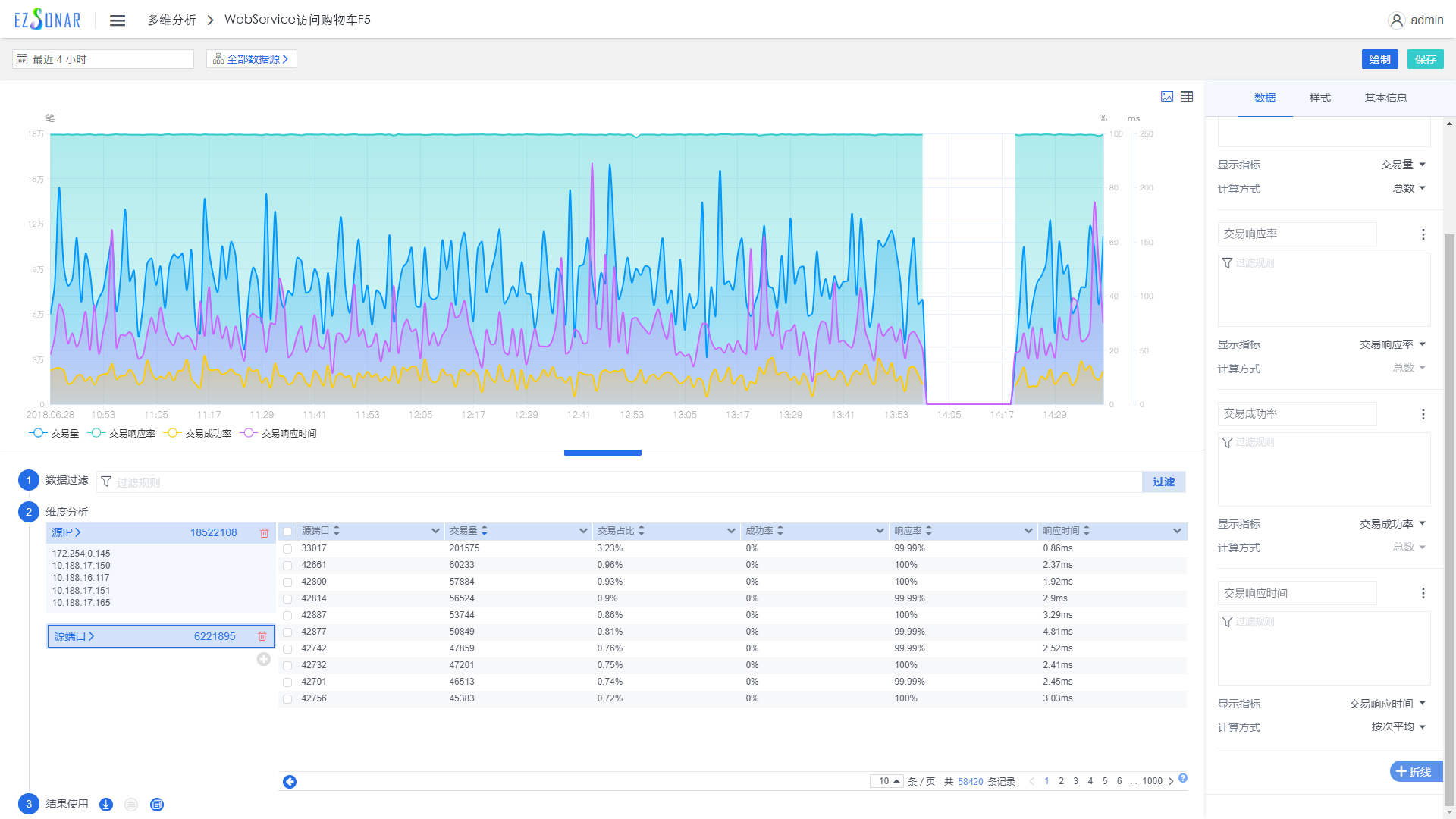Toggle 交易成功率 legend color marker
Viewport: 1456px width, 819px height.
(173, 433)
